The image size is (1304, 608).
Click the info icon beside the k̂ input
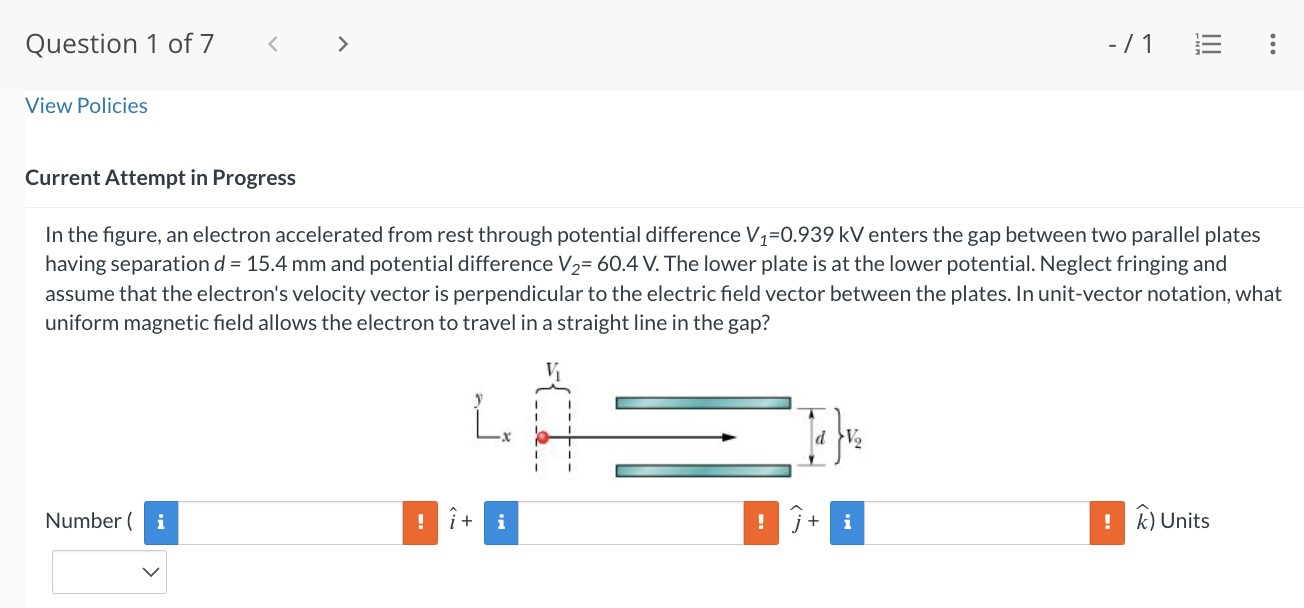846,522
